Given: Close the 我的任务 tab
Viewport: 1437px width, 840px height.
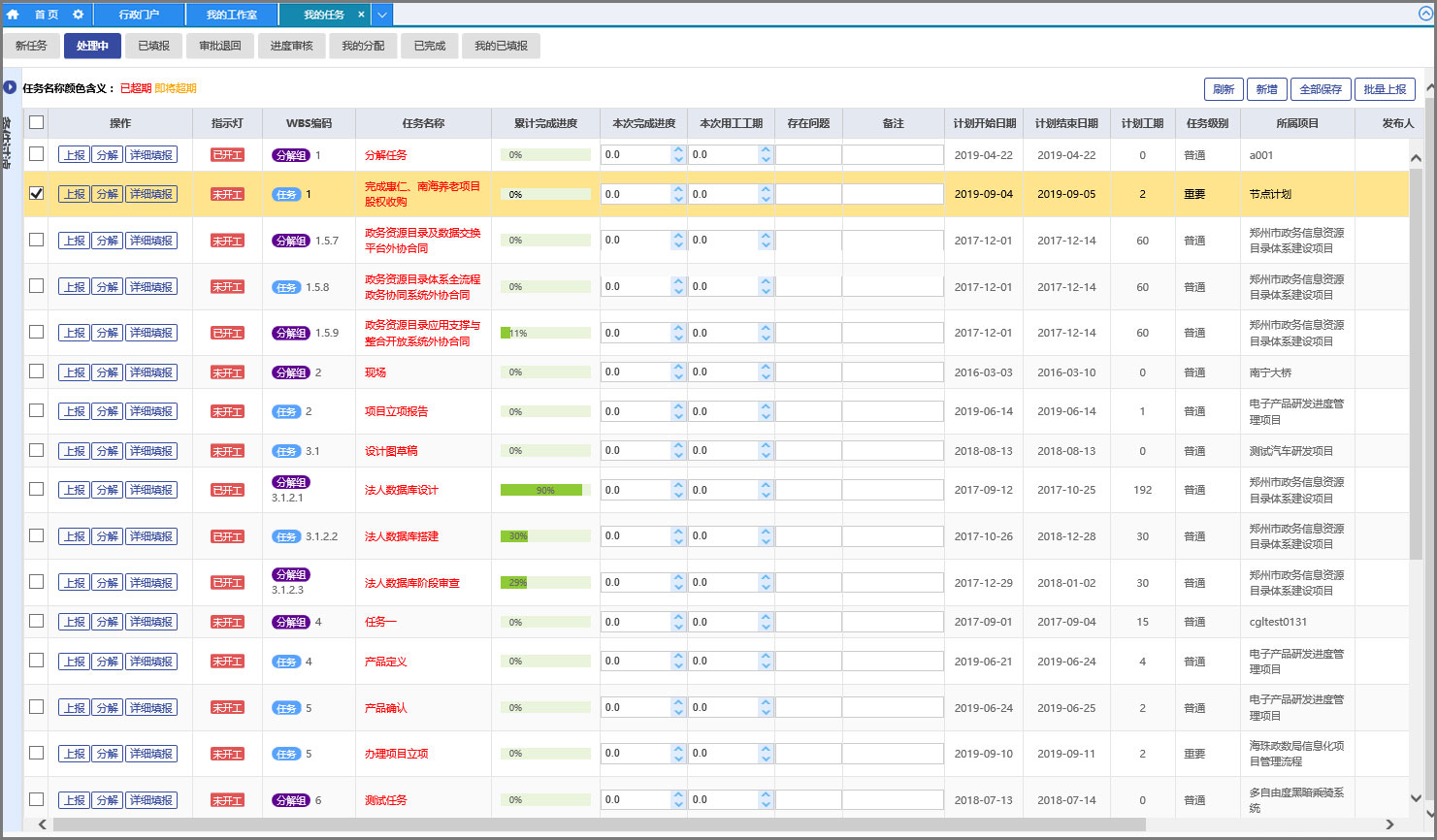Looking at the screenshot, I should pos(361,15).
